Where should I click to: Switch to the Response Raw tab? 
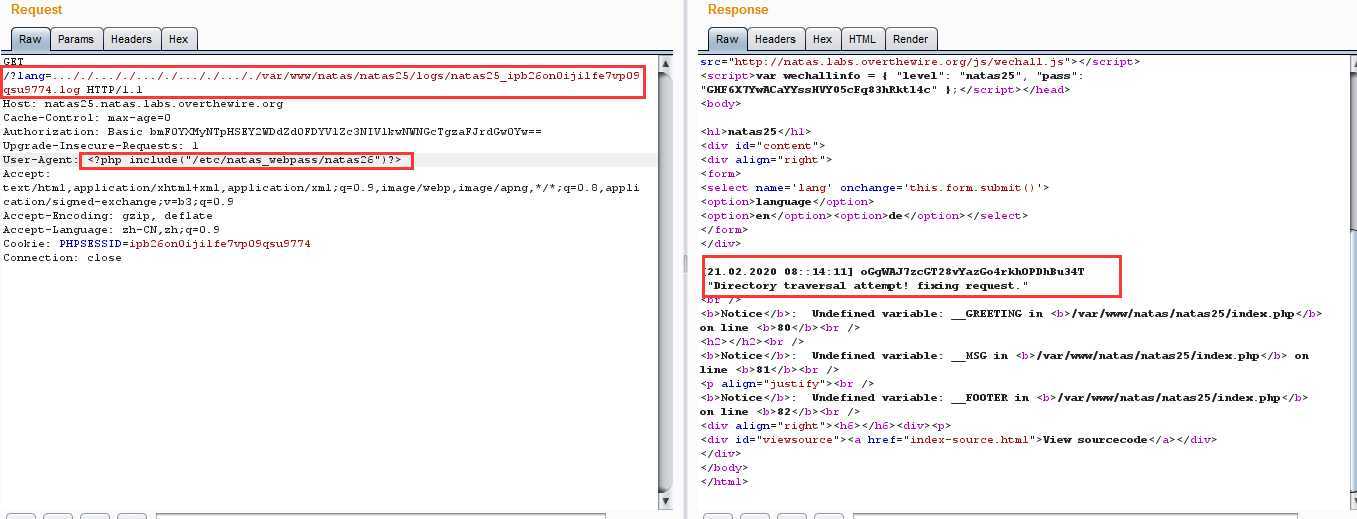click(x=727, y=39)
